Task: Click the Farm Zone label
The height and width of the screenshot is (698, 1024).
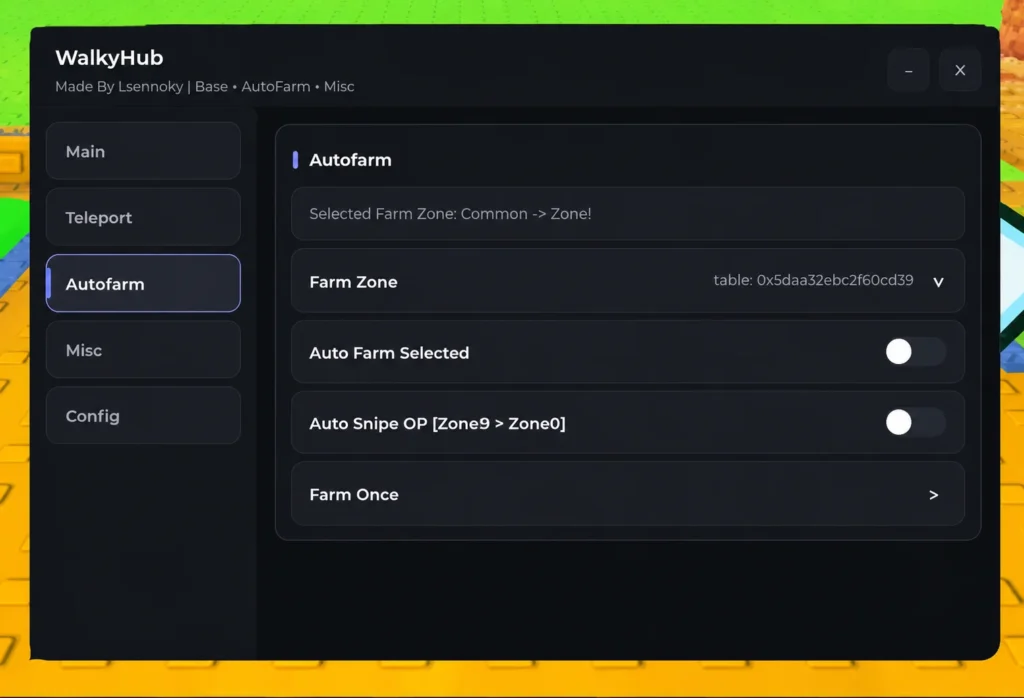Action: (x=353, y=282)
